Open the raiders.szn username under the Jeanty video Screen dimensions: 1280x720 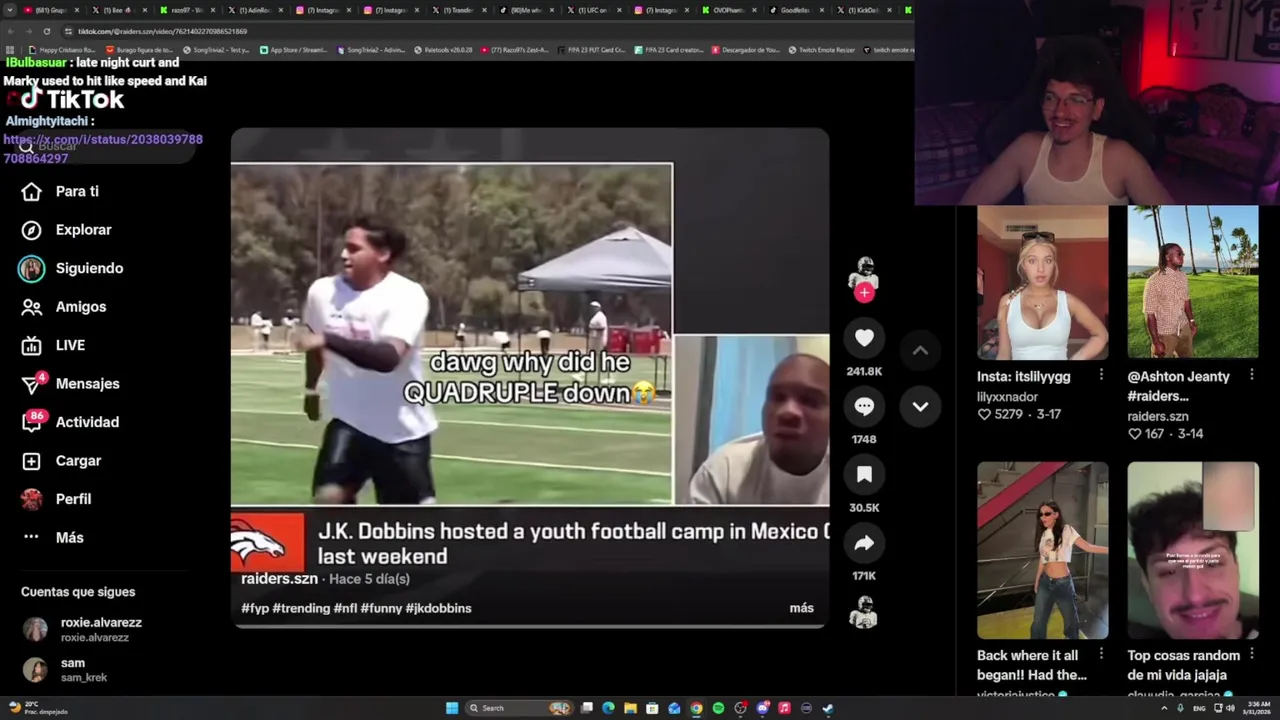point(1158,416)
